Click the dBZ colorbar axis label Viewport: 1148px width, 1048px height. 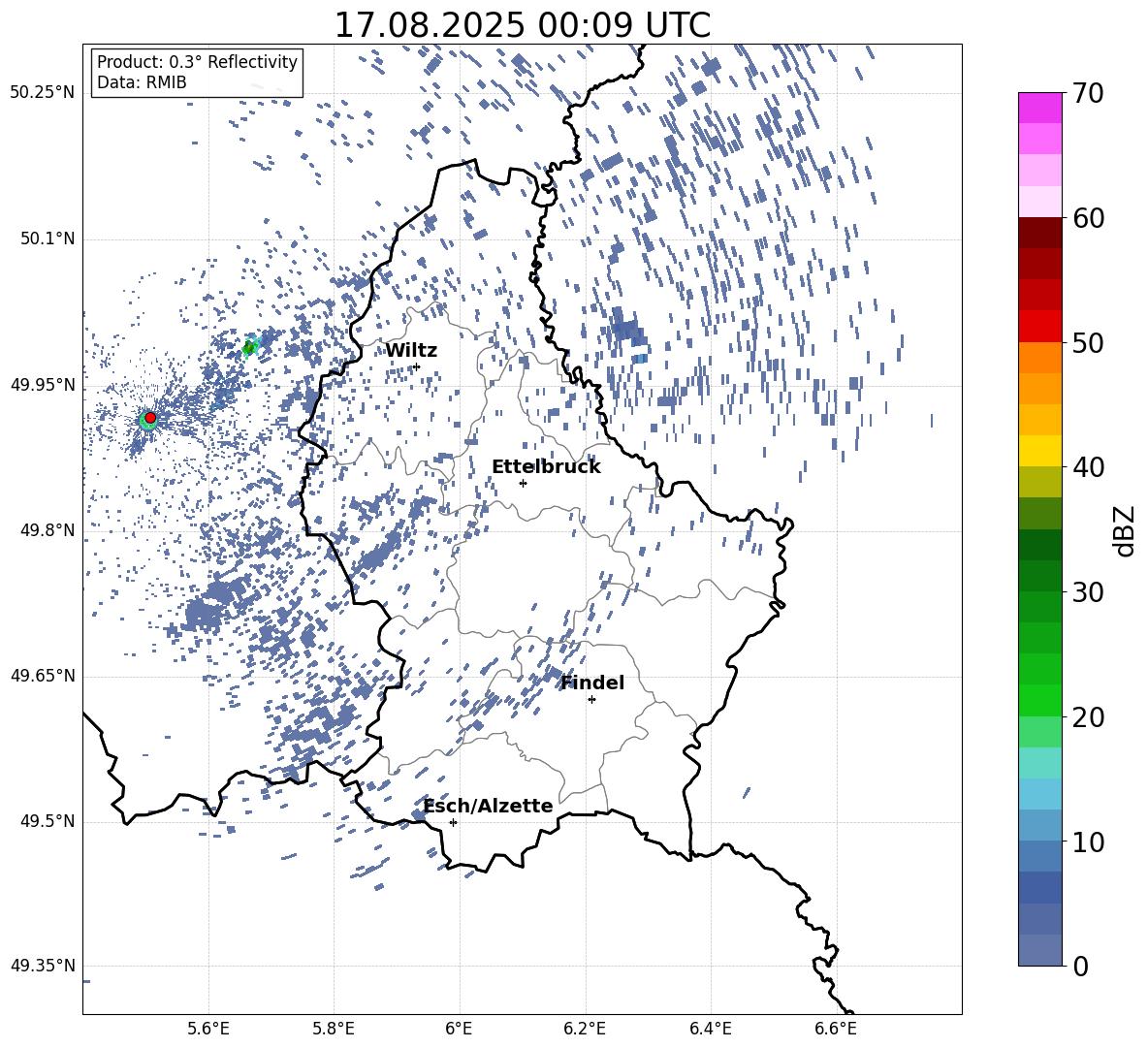point(1126,530)
